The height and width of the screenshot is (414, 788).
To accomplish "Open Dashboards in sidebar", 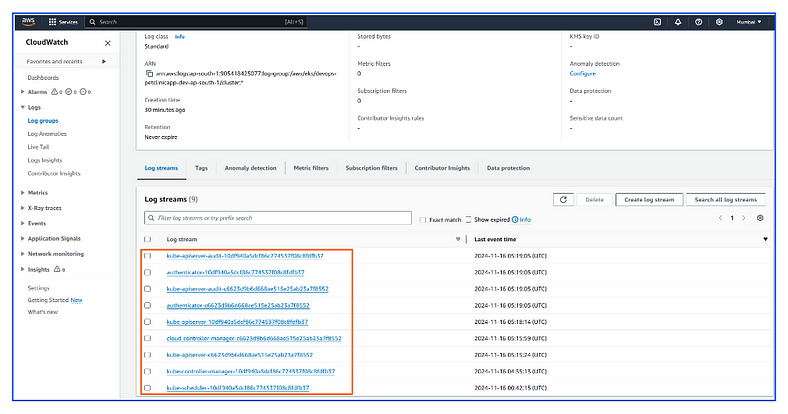I will click(x=43, y=78).
